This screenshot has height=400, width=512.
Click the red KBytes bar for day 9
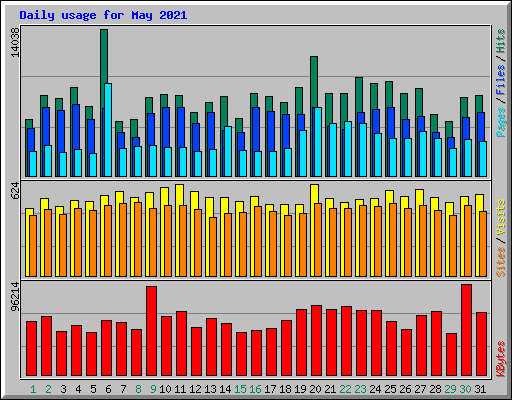[151, 331]
